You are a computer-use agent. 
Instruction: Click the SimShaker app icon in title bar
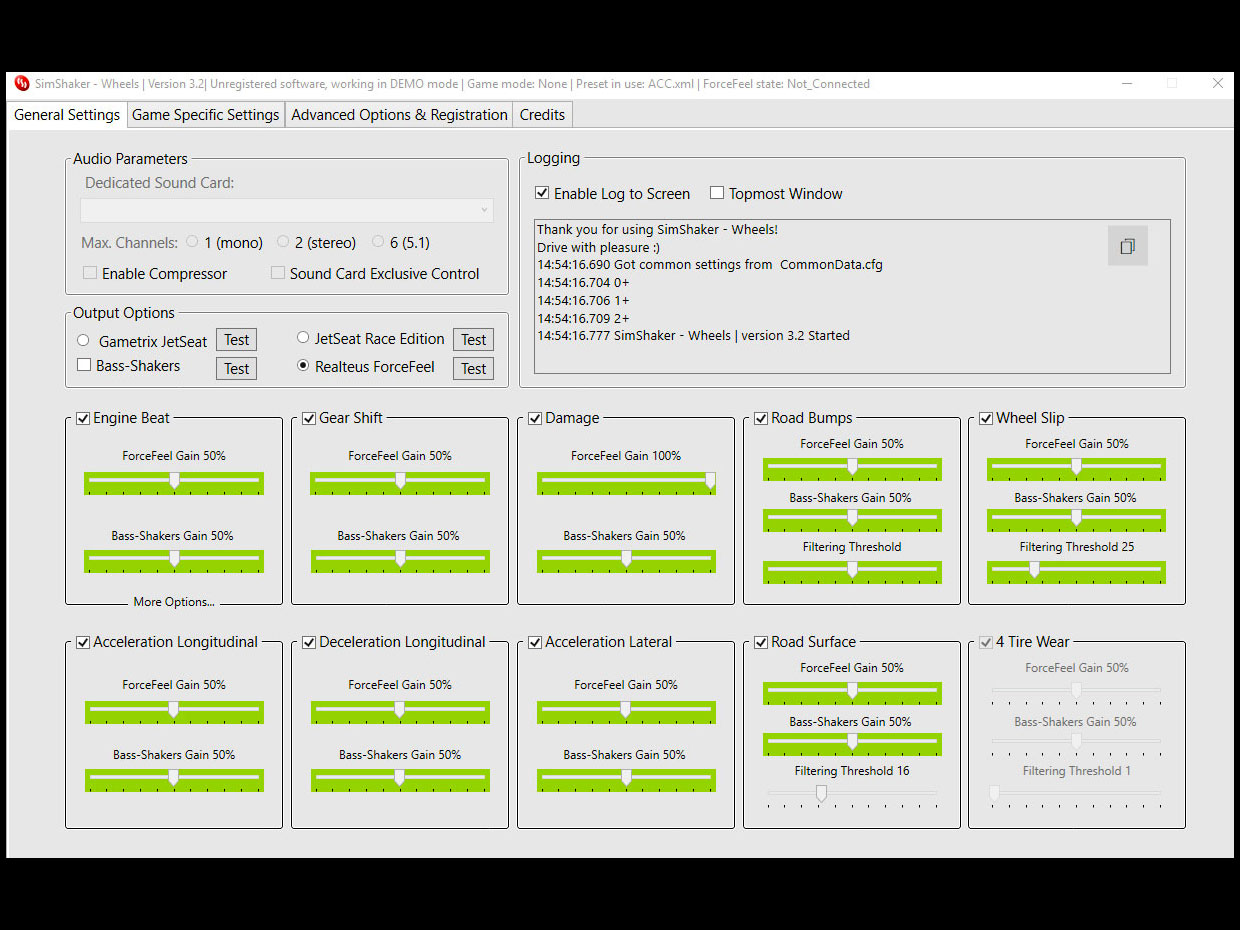click(x=22, y=84)
